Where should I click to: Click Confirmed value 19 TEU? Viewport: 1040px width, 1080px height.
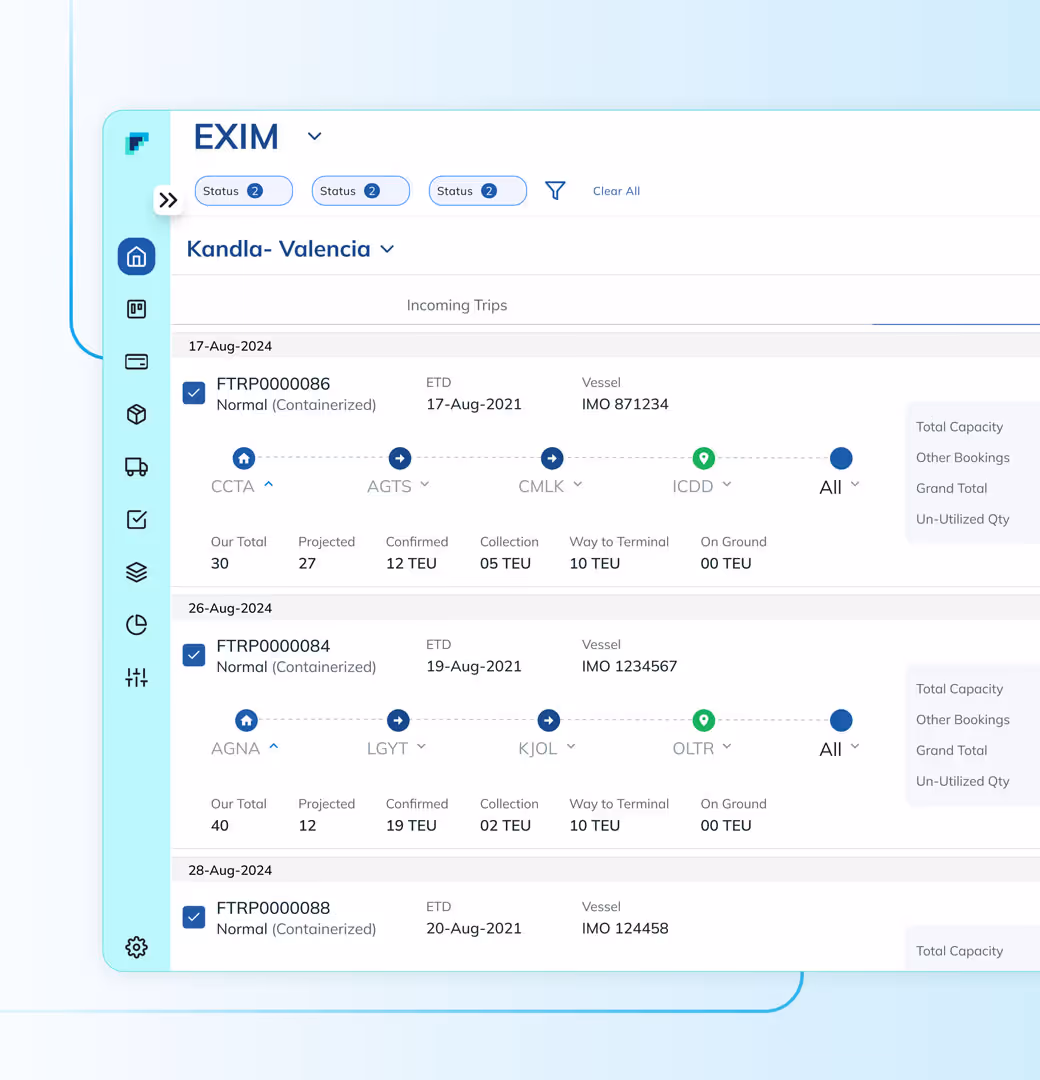click(x=411, y=826)
